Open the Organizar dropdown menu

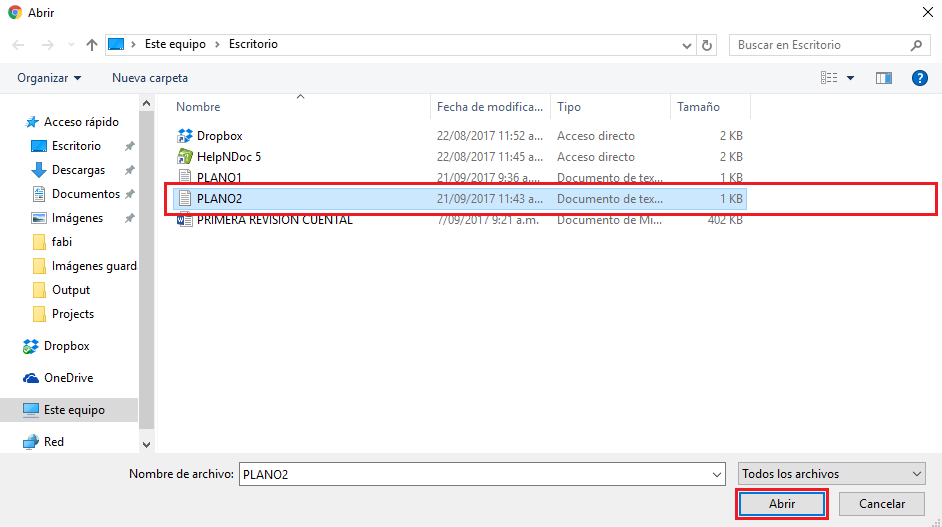[x=49, y=78]
